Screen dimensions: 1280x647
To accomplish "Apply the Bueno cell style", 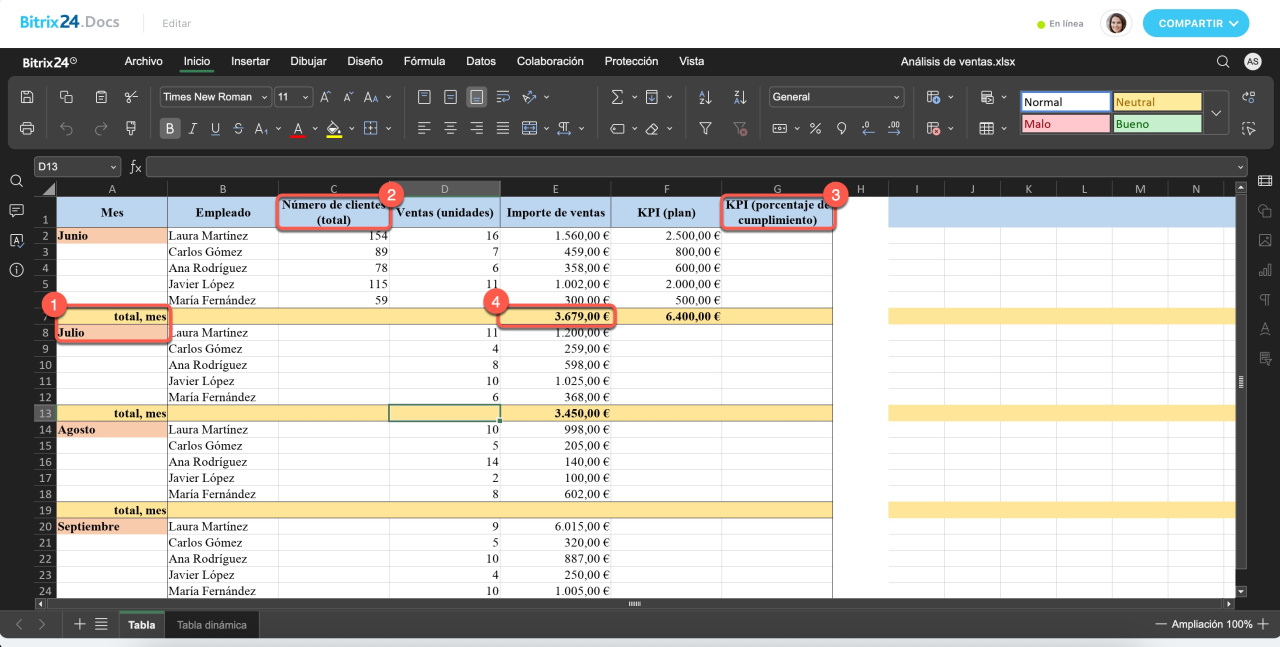I will tap(1156, 124).
